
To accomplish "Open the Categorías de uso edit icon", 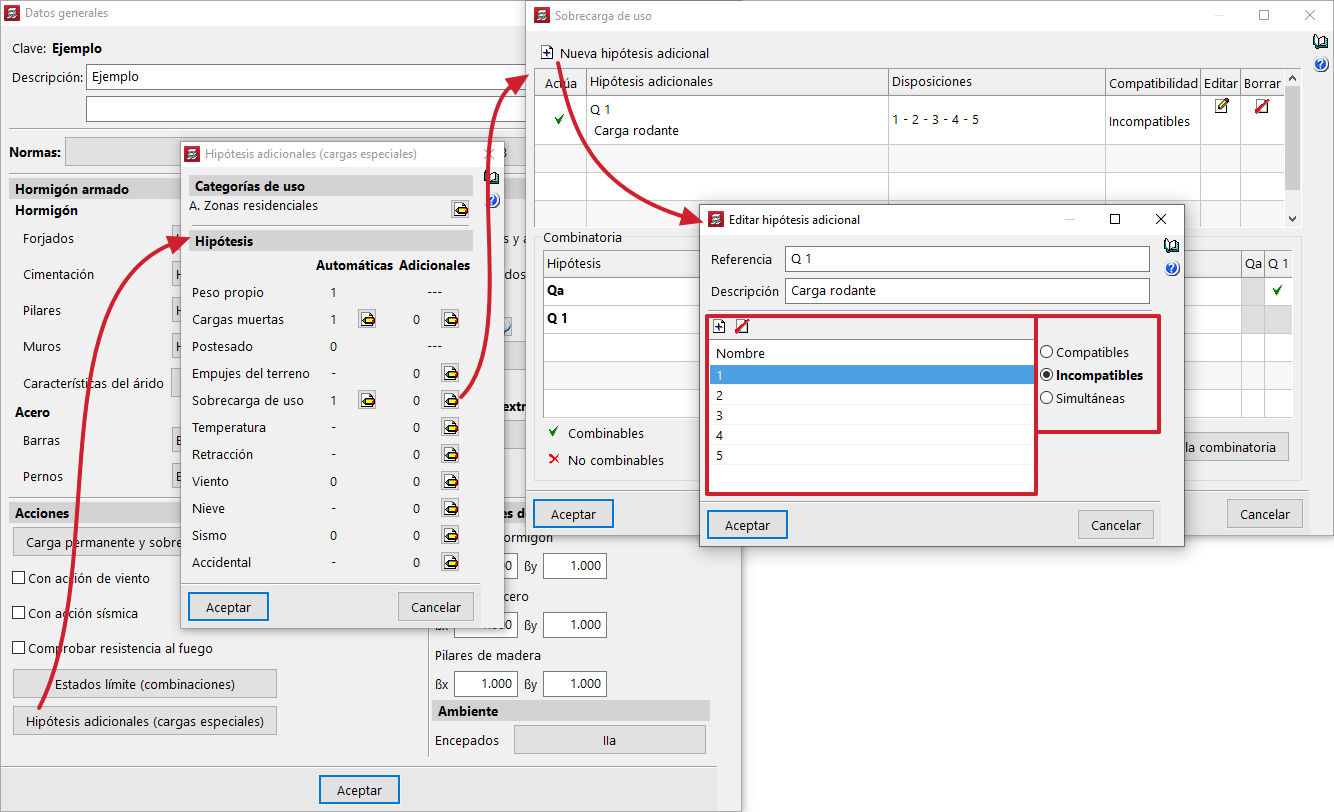I will pos(460,209).
